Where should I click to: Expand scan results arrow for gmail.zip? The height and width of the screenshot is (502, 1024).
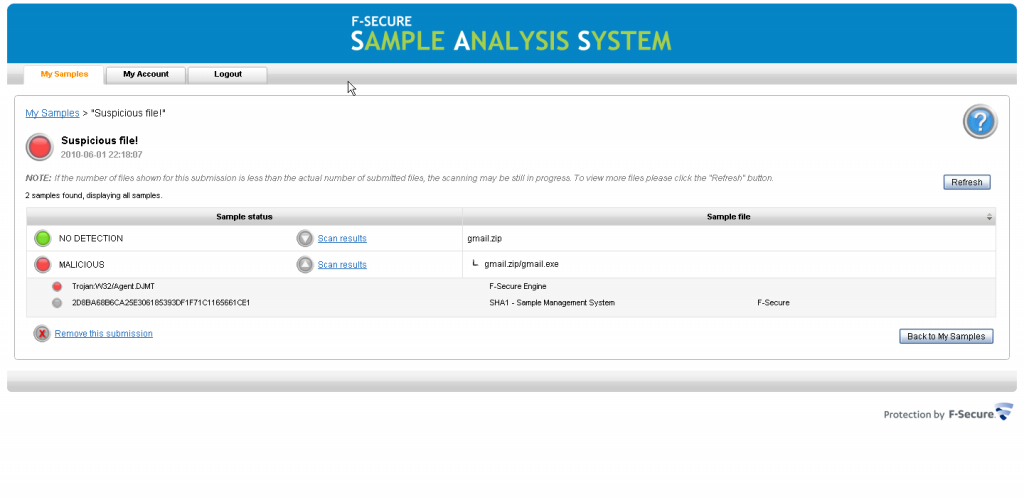(305, 239)
